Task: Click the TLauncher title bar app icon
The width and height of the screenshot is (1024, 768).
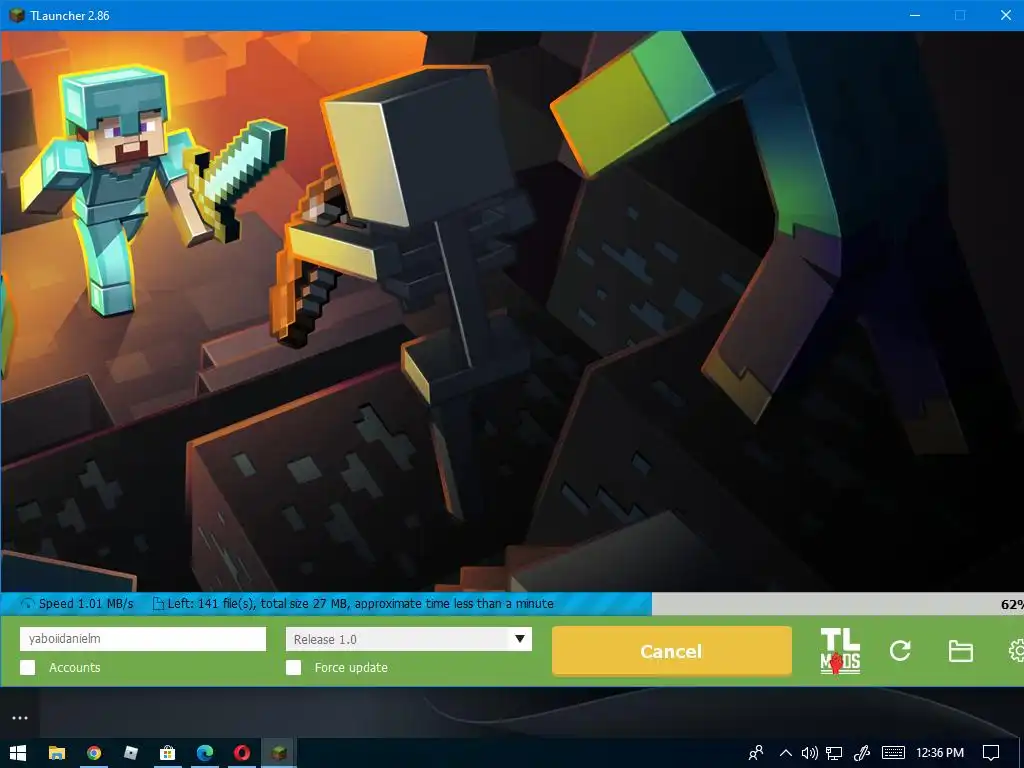Action: pos(16,15)
